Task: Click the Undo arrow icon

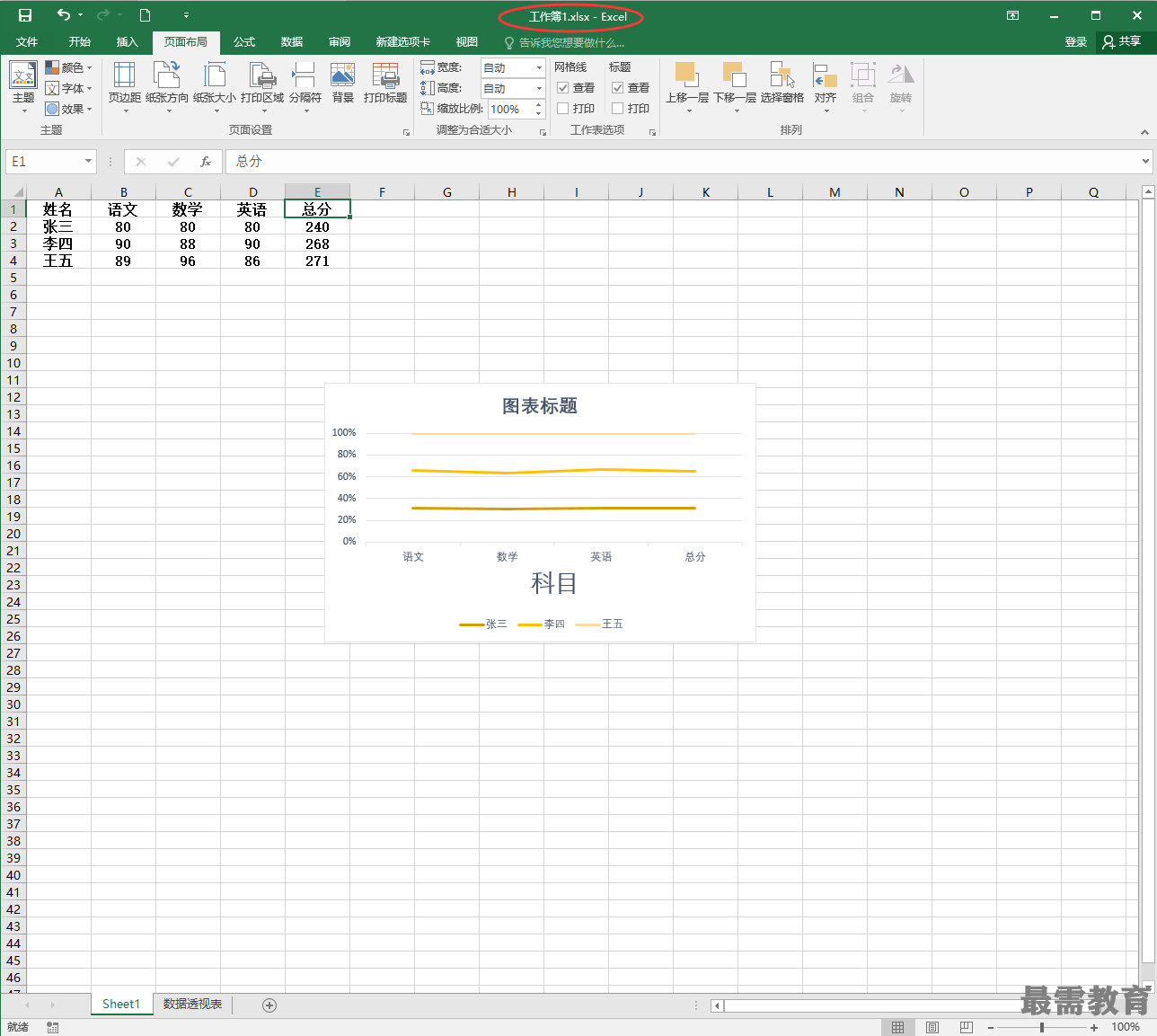Action: click(x=63, y=15)
